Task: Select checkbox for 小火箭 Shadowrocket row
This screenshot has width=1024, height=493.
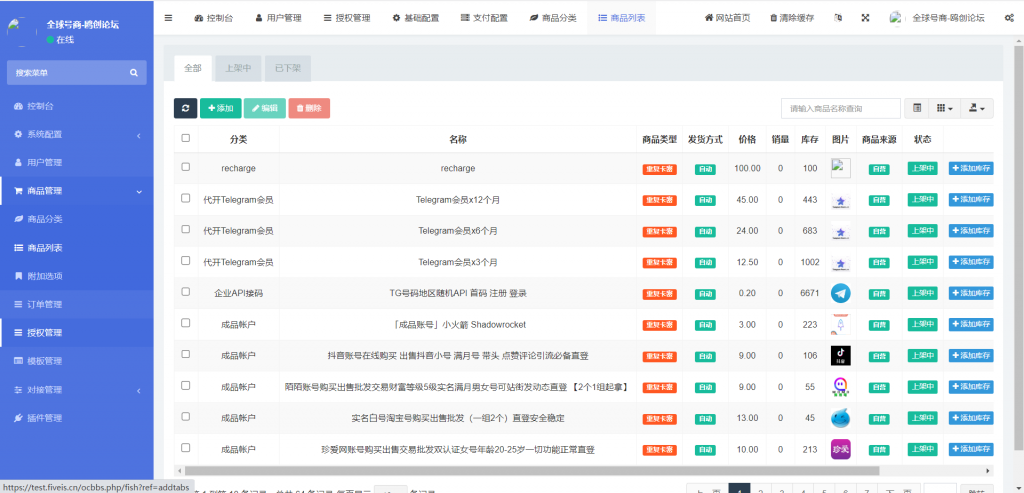Action: click(185, 323)
